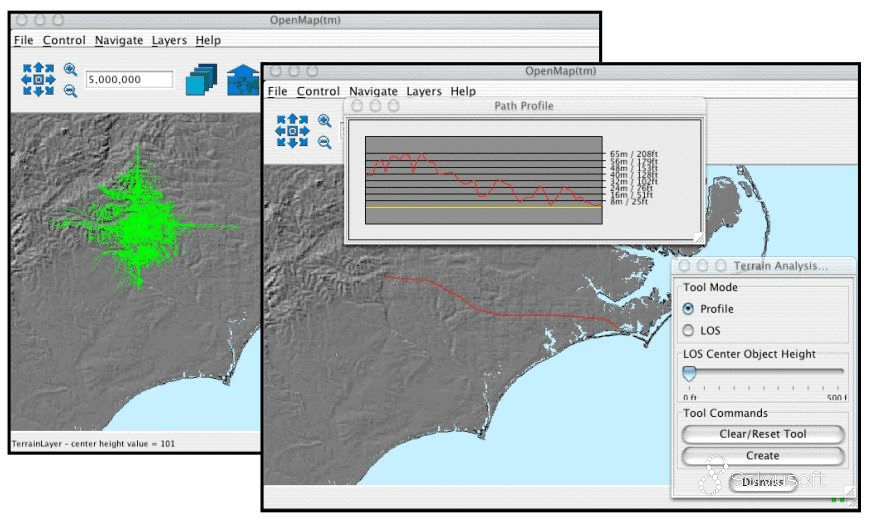Pan map east in front OpenMap window
The width and height of the screenshot is (871, 524).
(304, 131)
